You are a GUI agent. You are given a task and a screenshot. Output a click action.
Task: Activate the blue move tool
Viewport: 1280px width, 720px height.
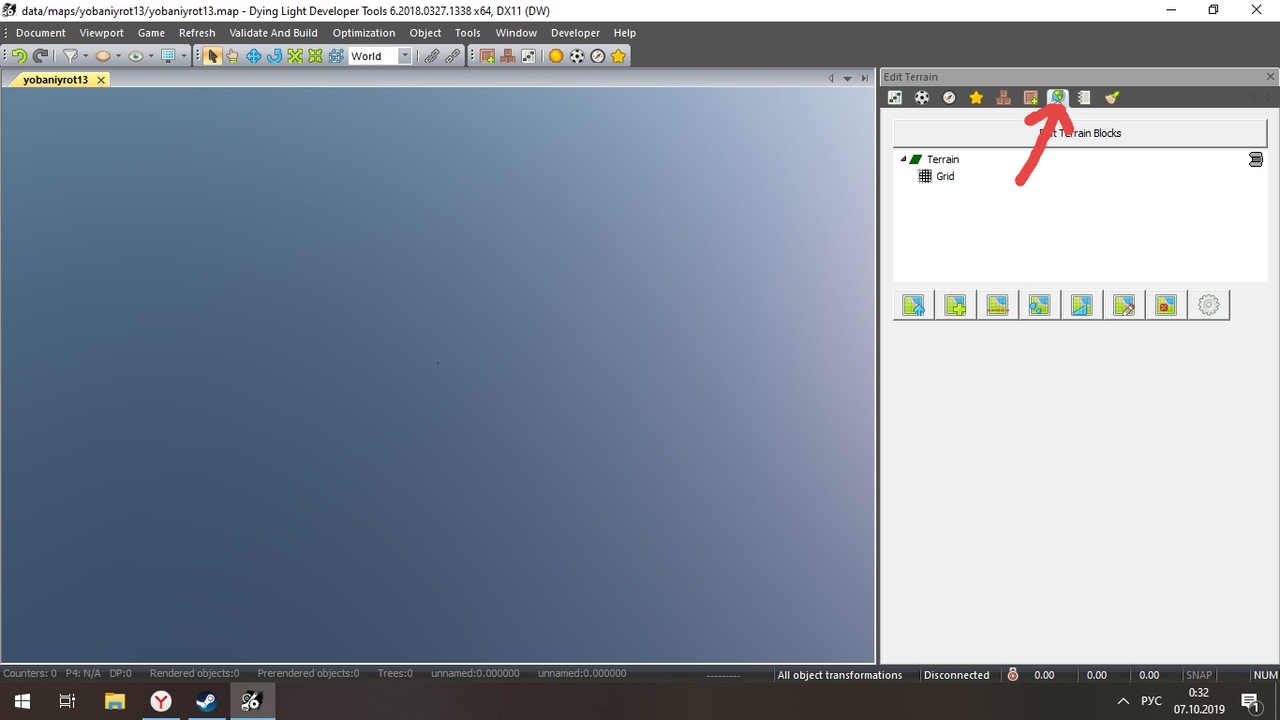coord(253,56)
